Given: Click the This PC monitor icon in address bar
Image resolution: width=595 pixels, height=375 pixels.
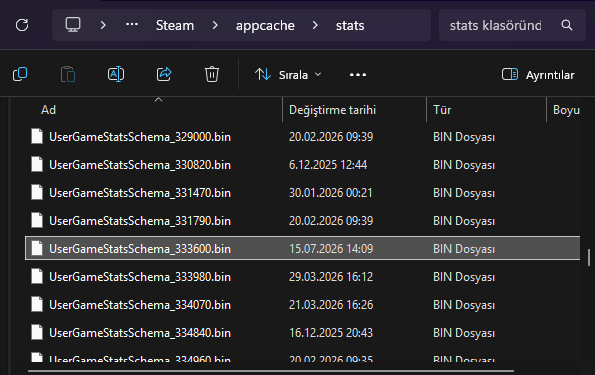Looking at the screenshot, I should coord(73,25).
